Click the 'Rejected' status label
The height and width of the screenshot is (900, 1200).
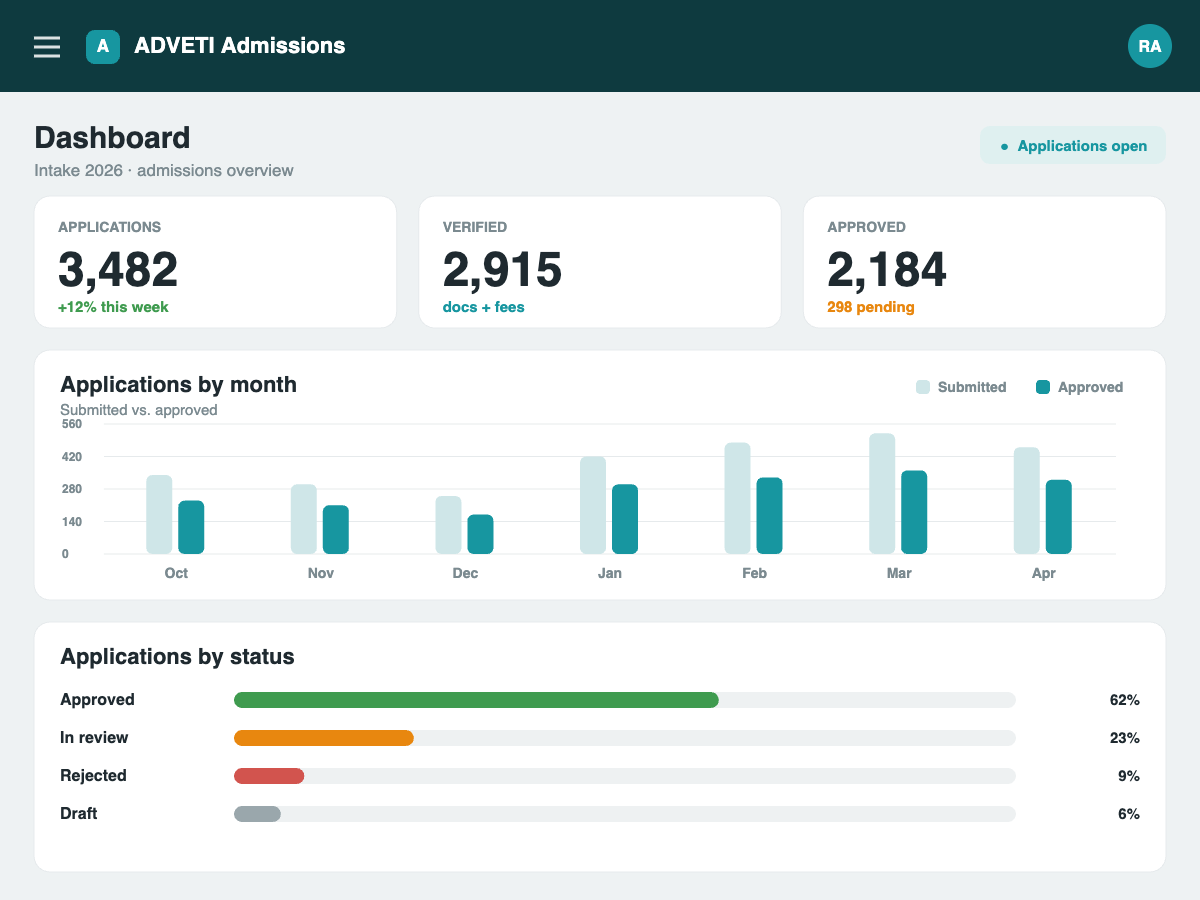pyautogui.click(x=93, y=776)
